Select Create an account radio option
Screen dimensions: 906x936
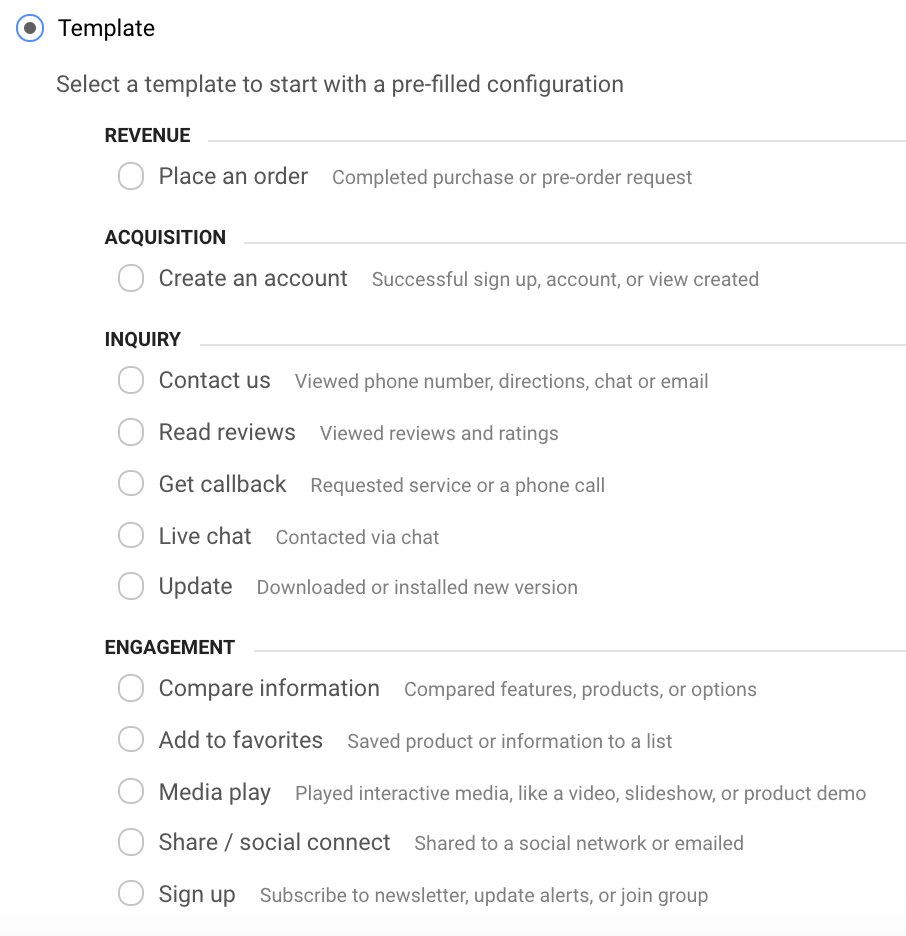pos(131,278)
